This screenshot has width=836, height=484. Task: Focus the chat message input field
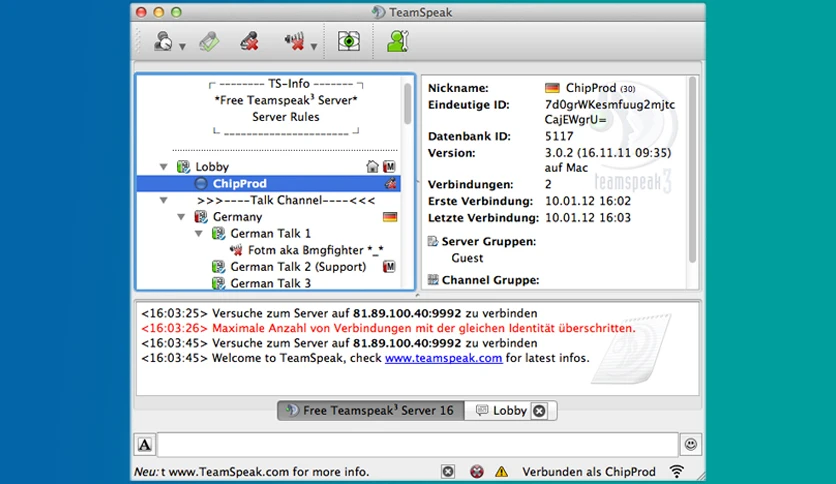click(x=418, y=445)
